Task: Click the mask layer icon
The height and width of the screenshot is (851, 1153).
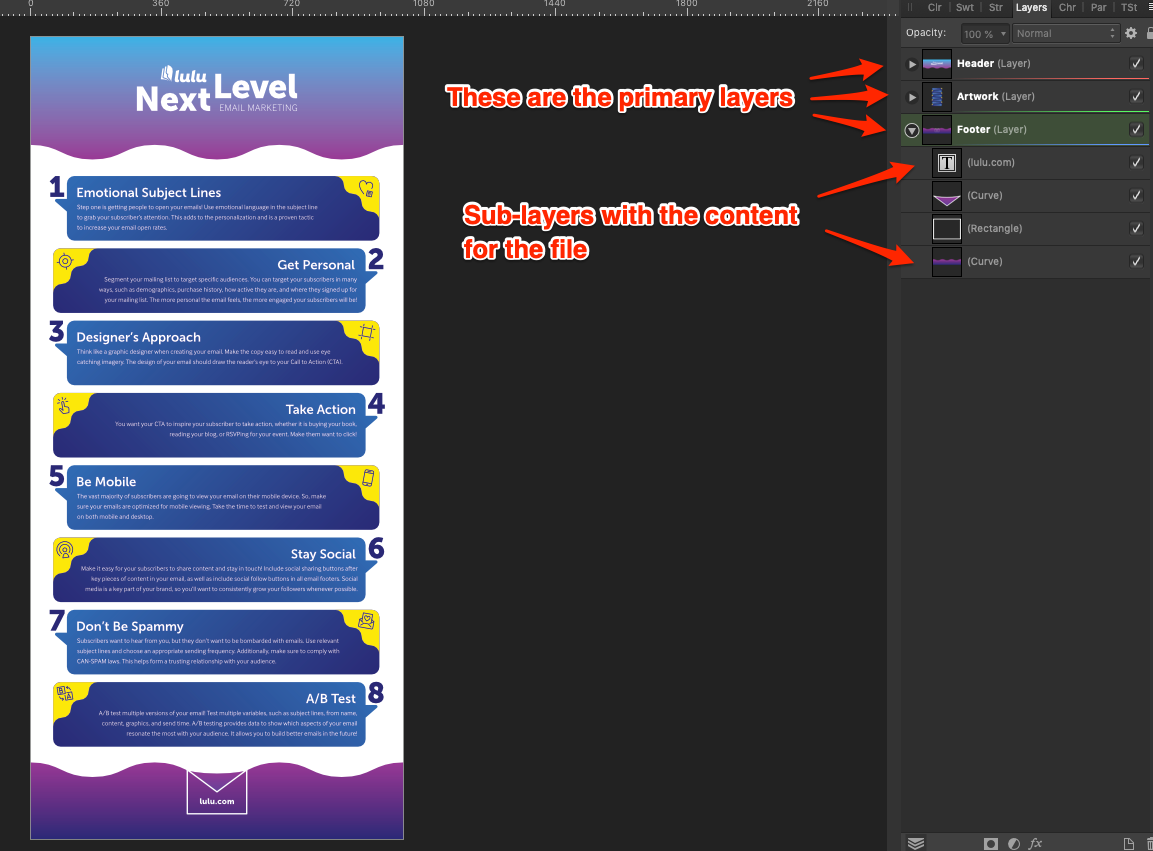Action: 990,843
